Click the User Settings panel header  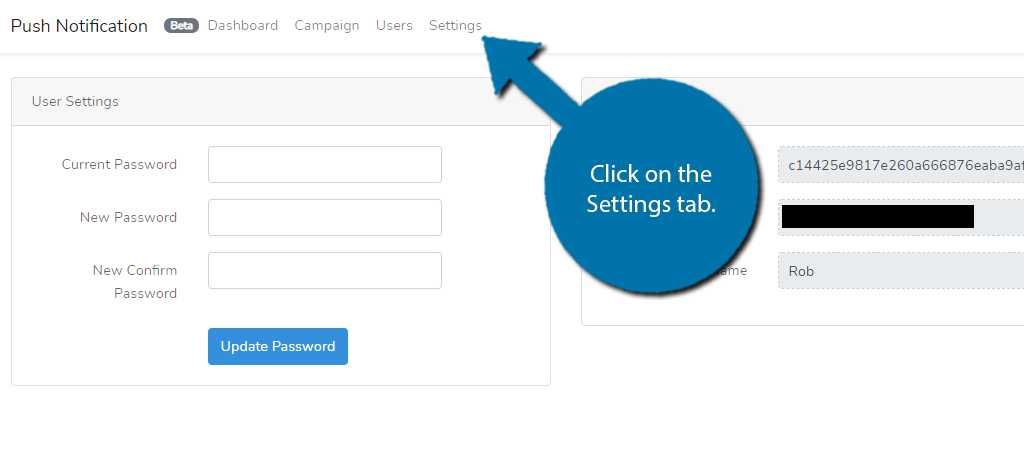[x=280, y=102]
